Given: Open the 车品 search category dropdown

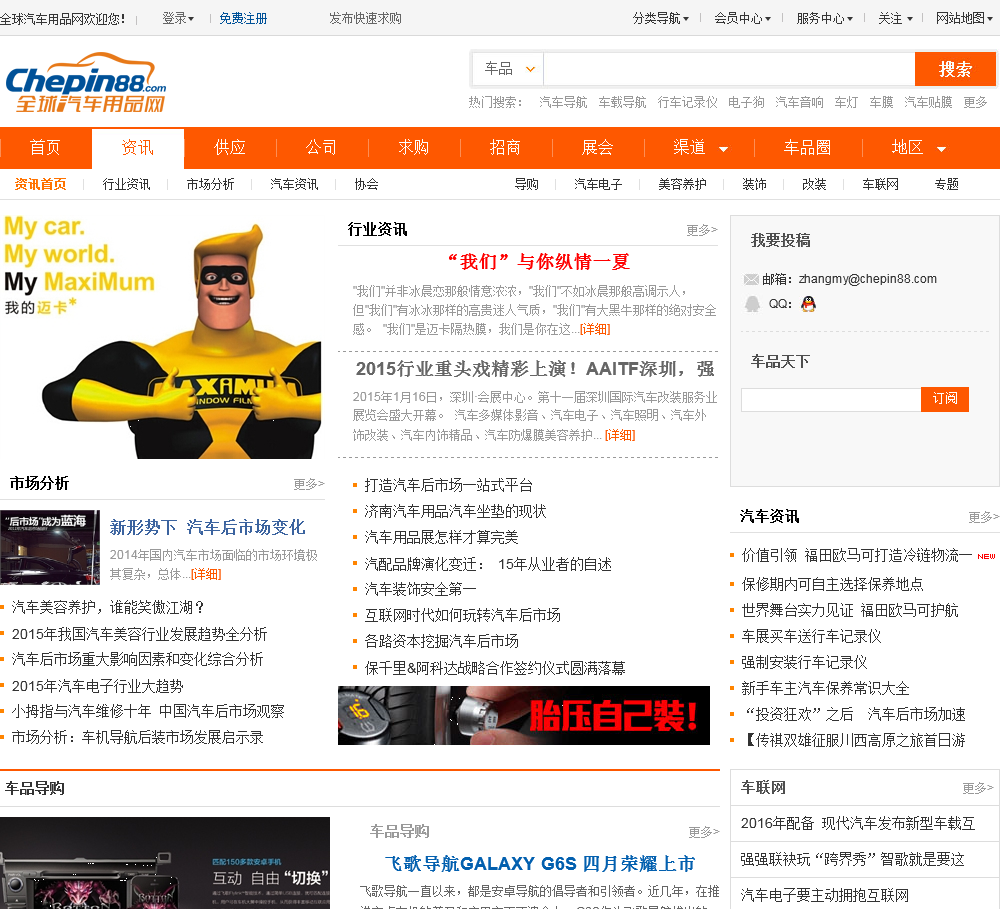Looking at the screenshot, I should coord(509,68).
